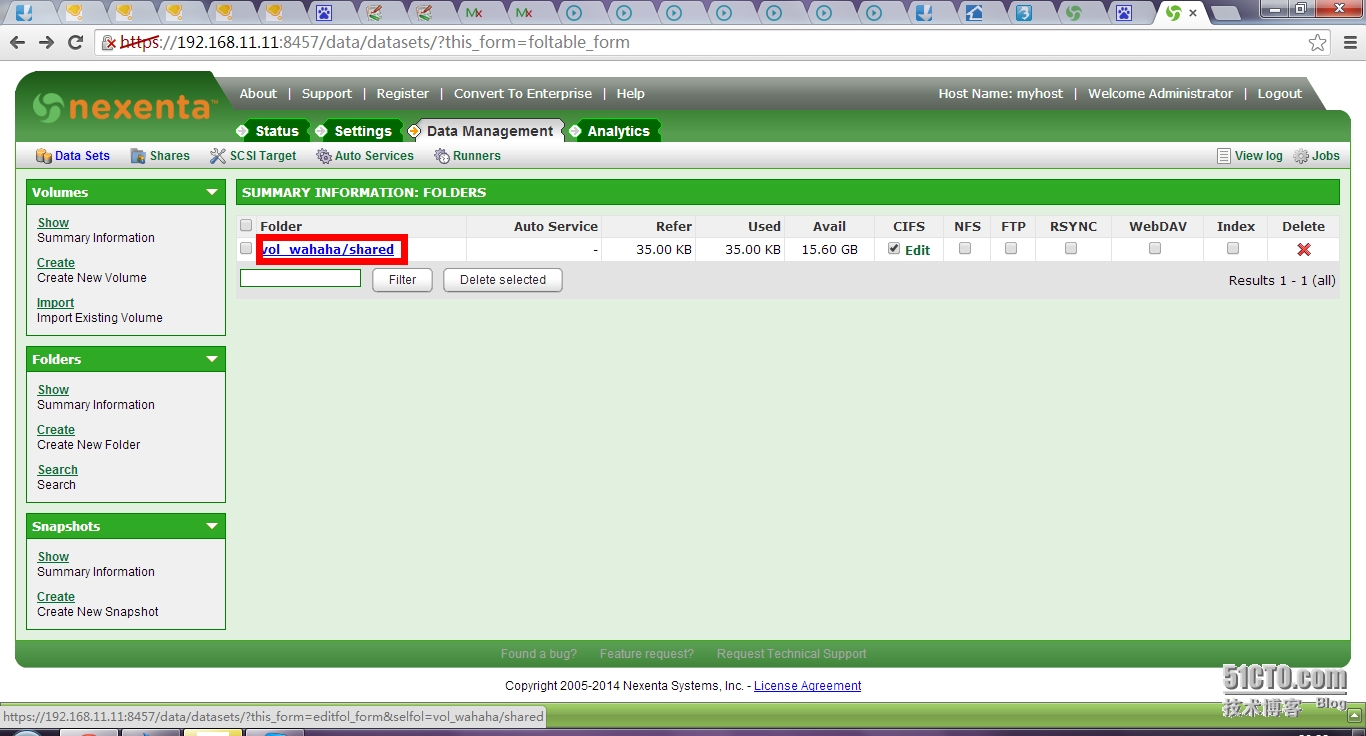Click Create under Folders
The height and width of the screenshot is (736, 1366).
[x=56, y=430]
